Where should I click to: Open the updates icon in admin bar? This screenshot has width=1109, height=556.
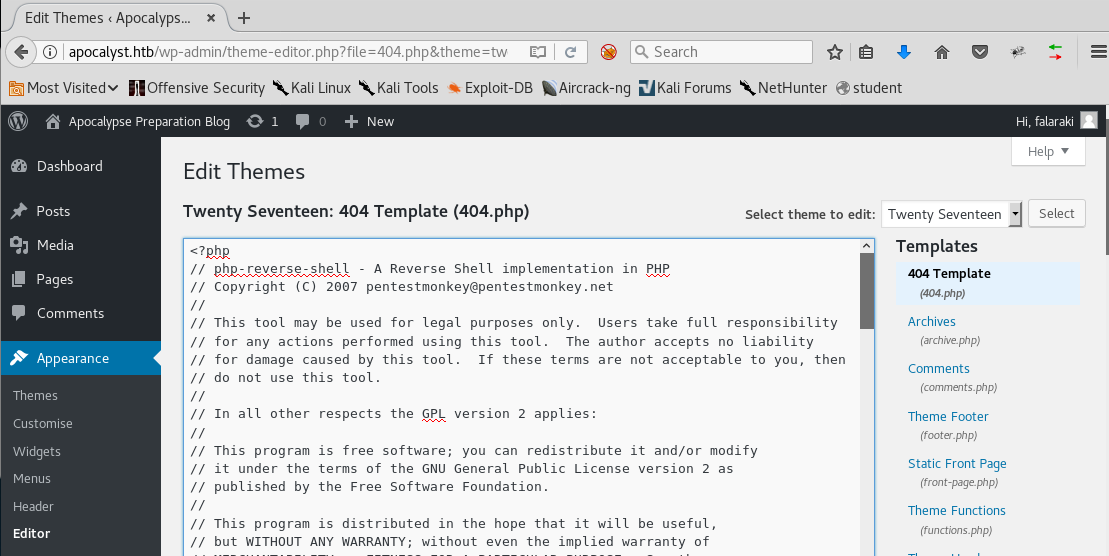(255, 121)
